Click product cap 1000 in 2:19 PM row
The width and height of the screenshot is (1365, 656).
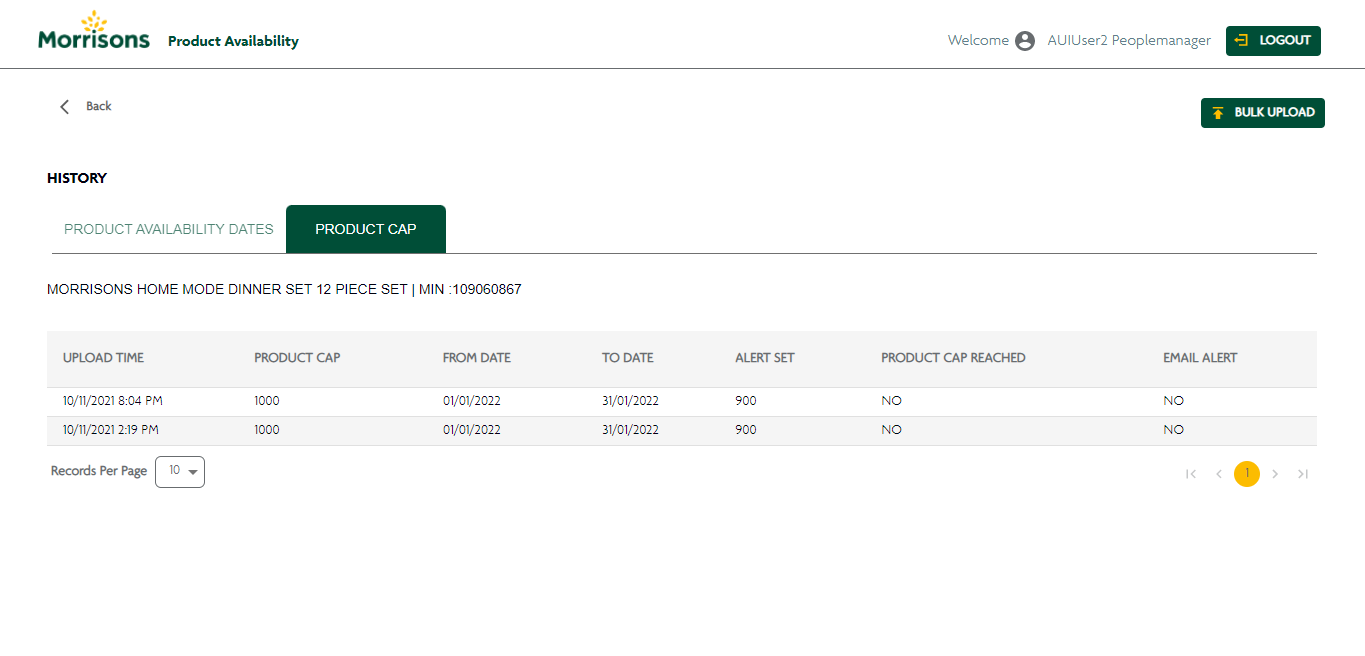point(267,430)
